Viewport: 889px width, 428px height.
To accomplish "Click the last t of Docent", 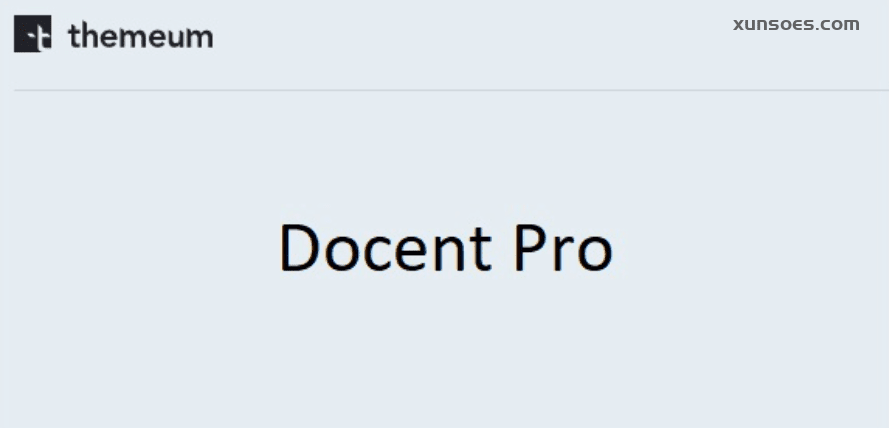I will (482, 249).
